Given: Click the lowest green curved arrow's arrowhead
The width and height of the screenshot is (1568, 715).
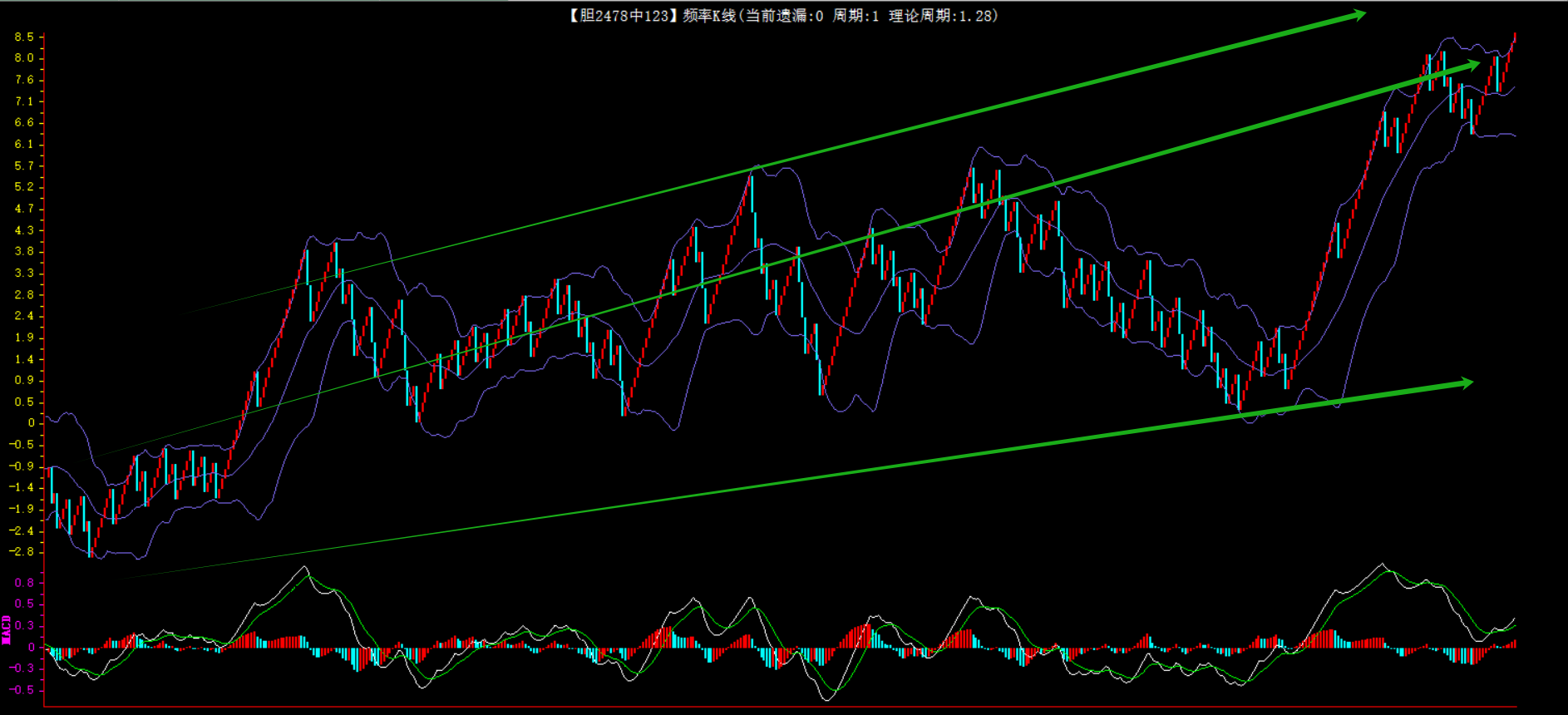Looking at the screenshot, I should (1465, 382).
